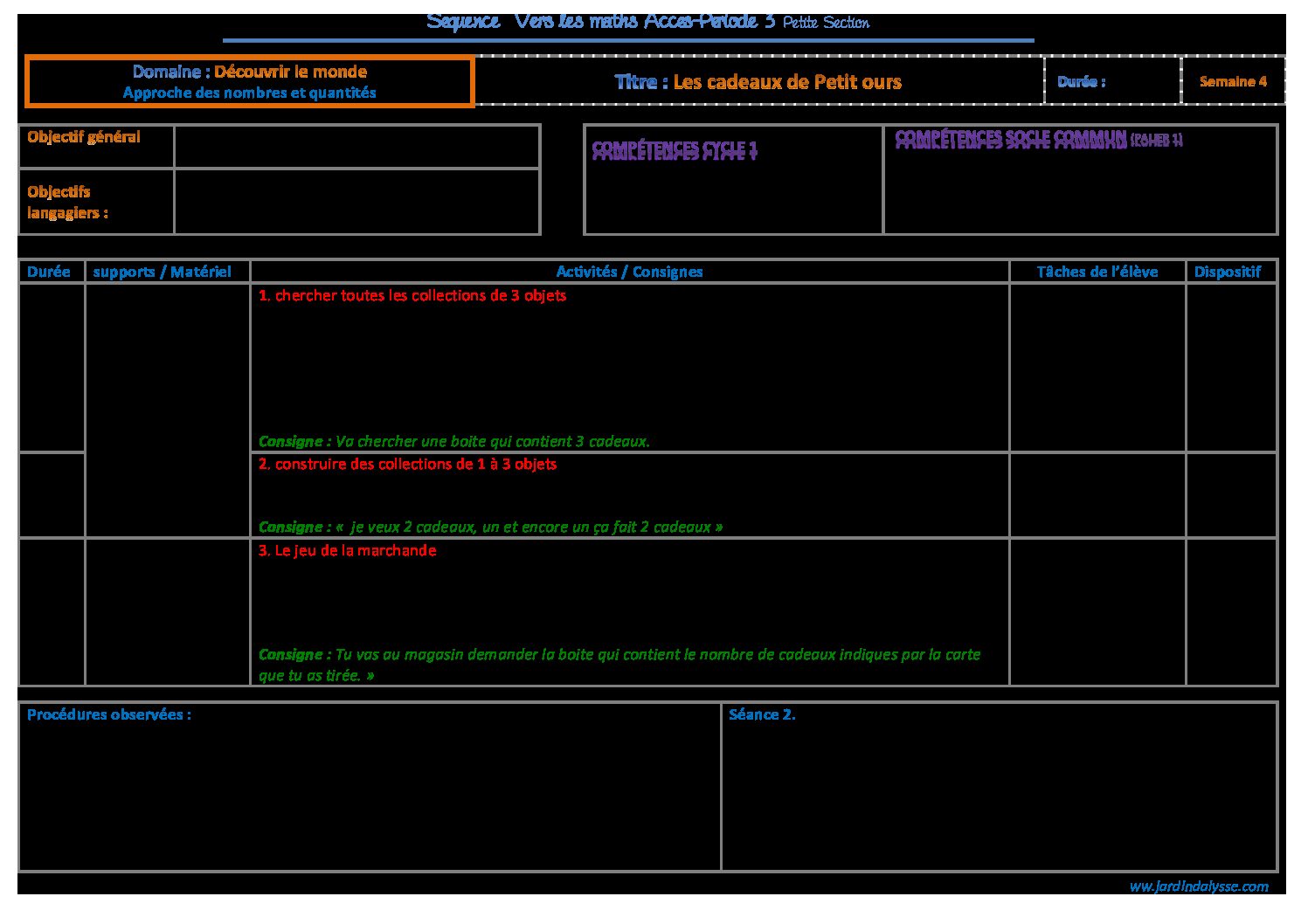Viewport: 1308px width, 924px height.
Task: Click the empty cell beside 'Objectifs langagiers'
Action: [x=356, y=202]
